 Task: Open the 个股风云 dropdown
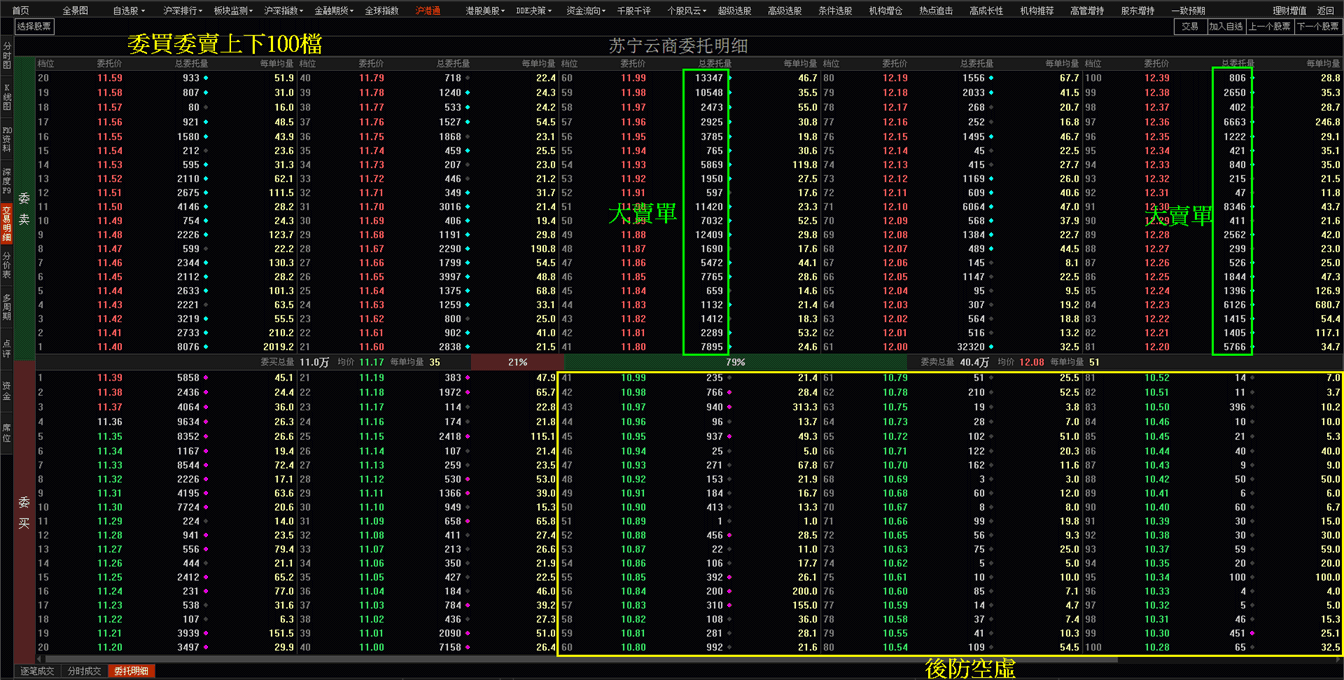[x=685, y=10]
